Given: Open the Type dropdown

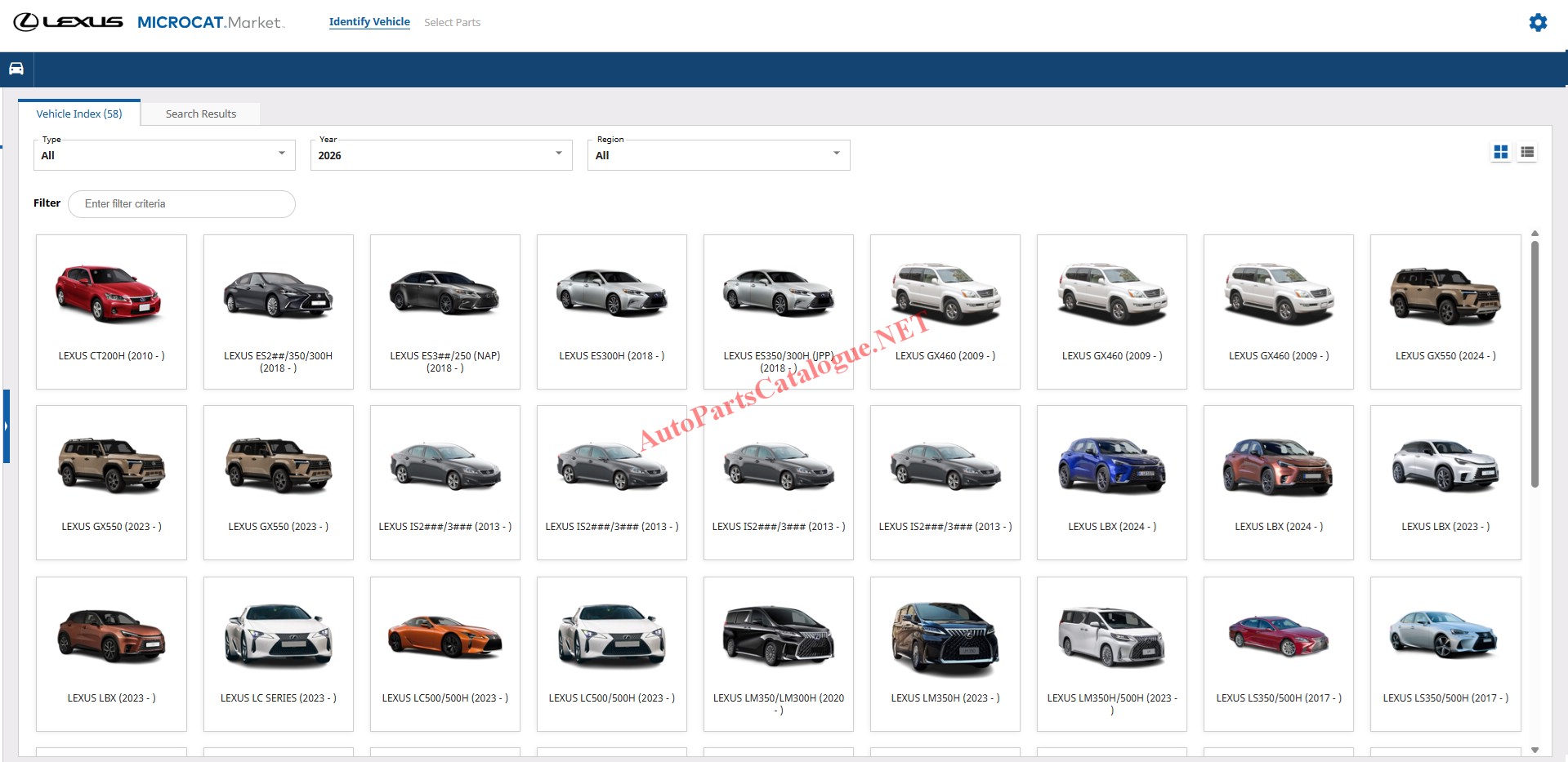Looking at the screenshot, I should pyautogui.click(x=164, y=155).
